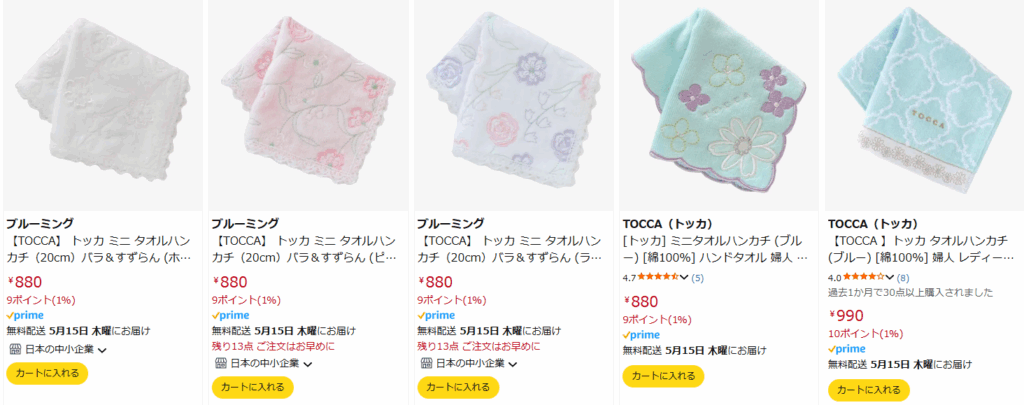Expand 日本の中小企業 chevron on white towel
1024x405 pixels.
(x=103, y=350)
